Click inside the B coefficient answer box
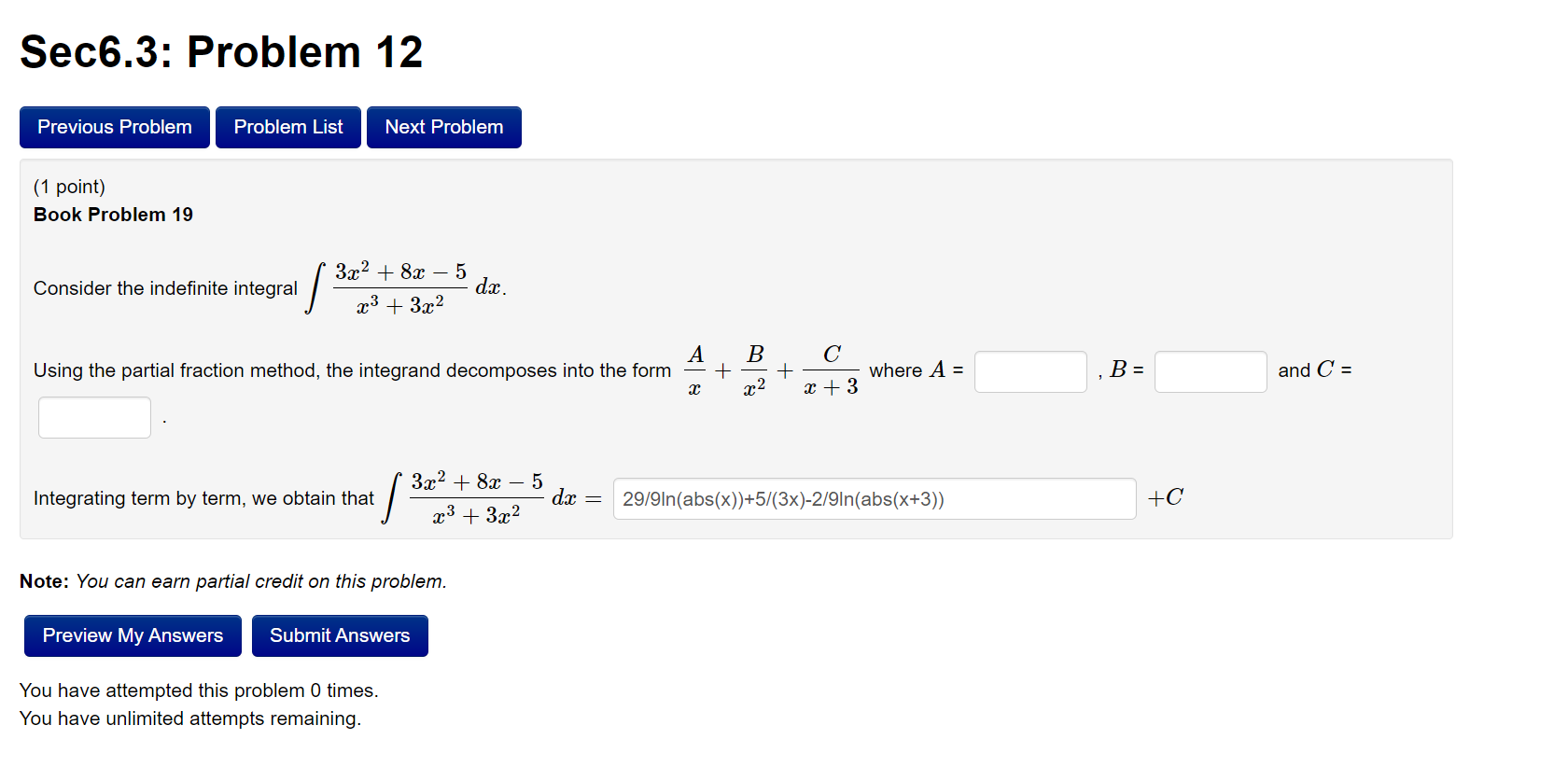 point(1211,371)
